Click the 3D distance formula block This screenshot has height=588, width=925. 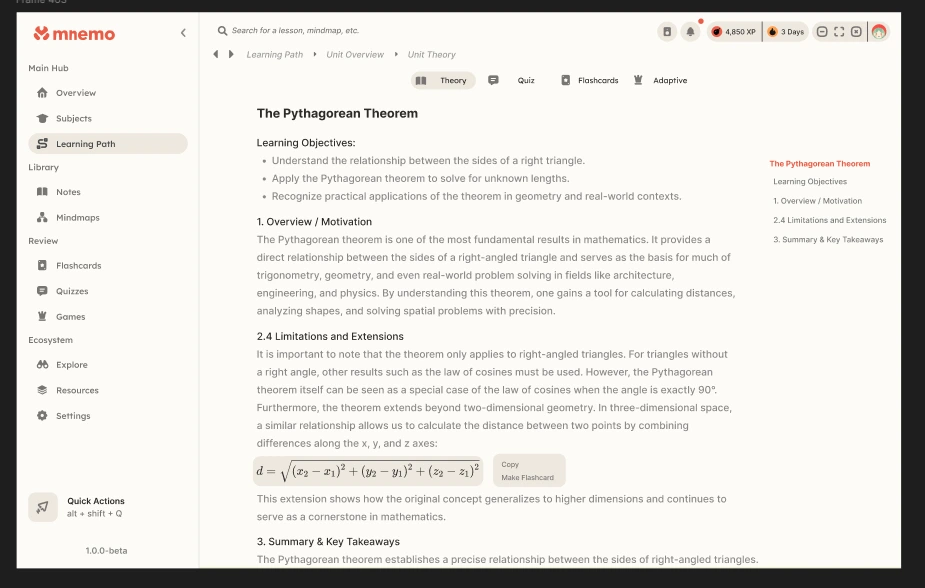pos(368,471)
